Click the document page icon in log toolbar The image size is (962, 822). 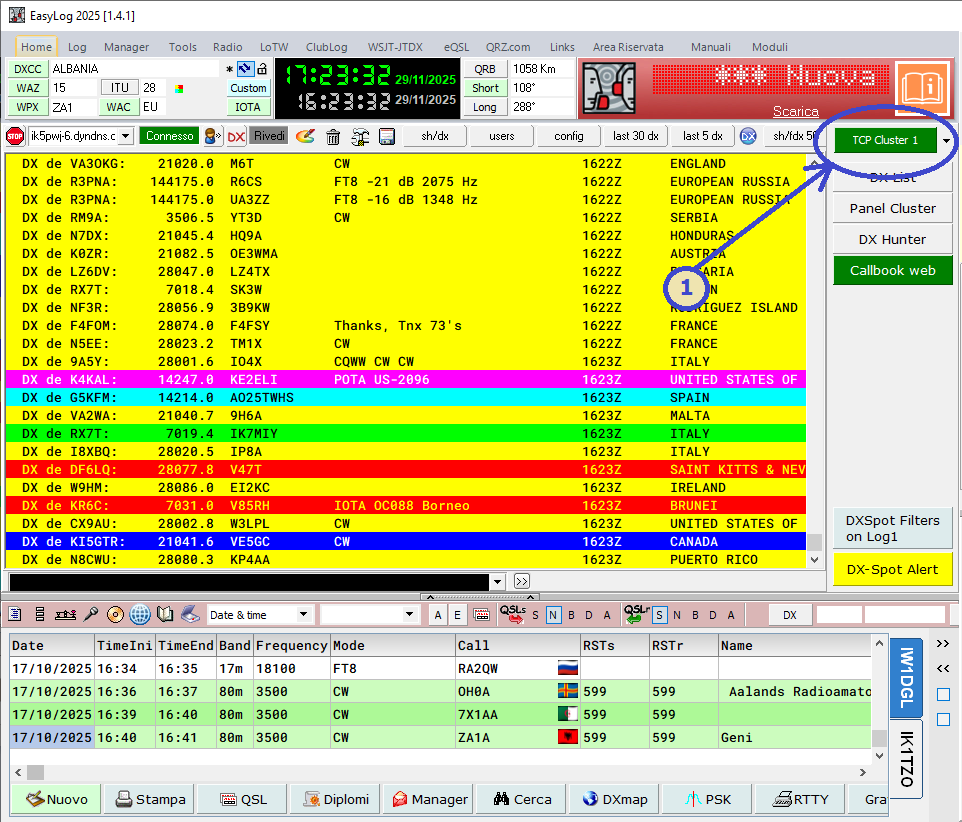(x=15, y=614)
